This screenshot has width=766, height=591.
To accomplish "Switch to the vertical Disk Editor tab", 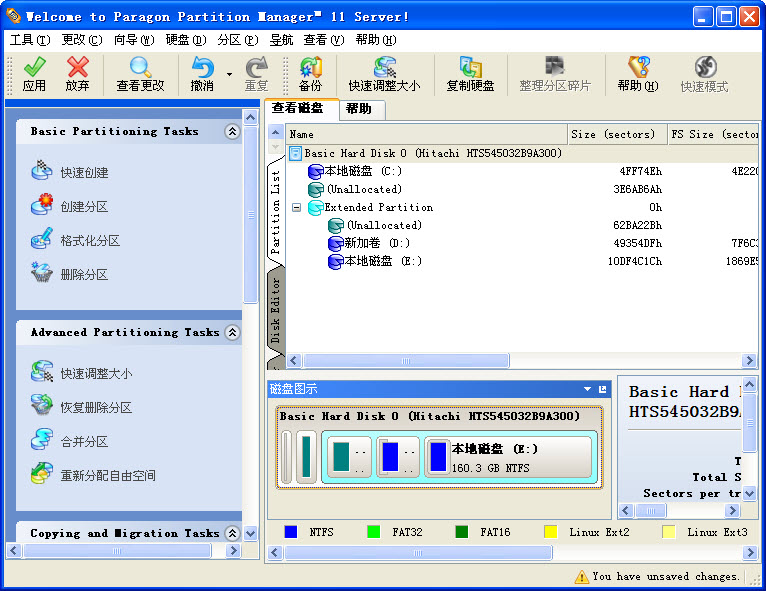I will click(x=276, y=310).
